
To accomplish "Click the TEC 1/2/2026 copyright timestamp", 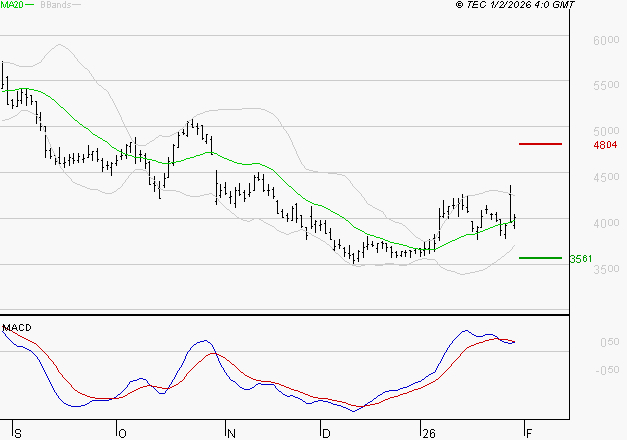I will (x=515, y=5).
